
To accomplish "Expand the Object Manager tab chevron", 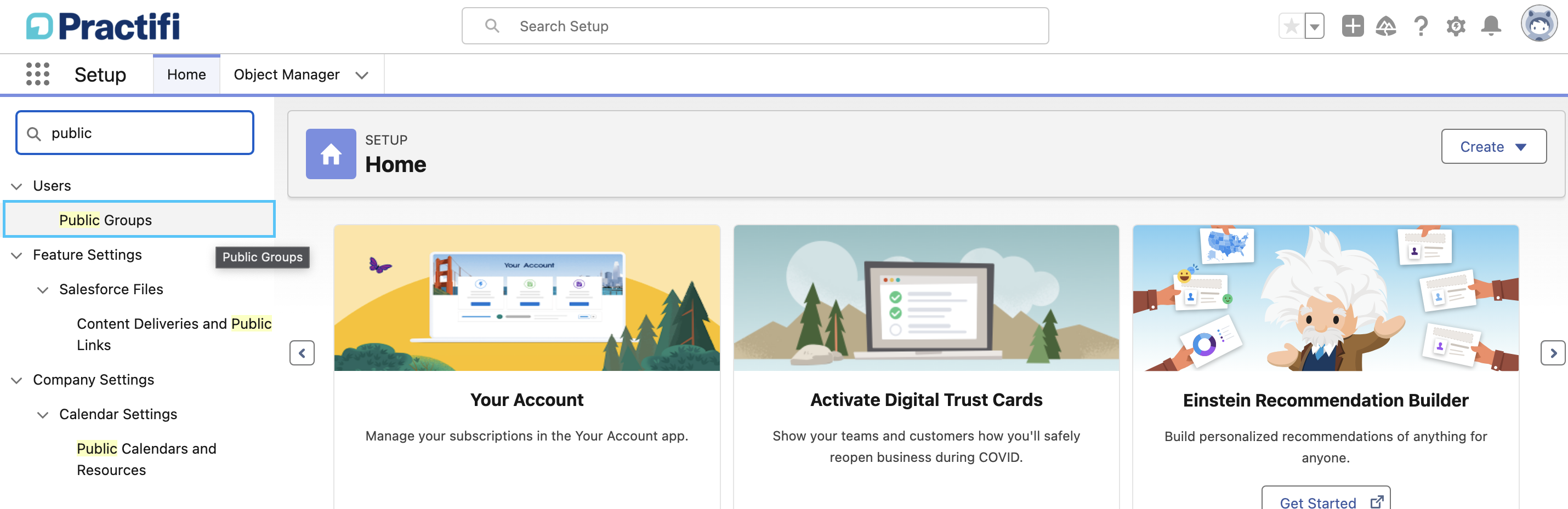I will [362, 76].
